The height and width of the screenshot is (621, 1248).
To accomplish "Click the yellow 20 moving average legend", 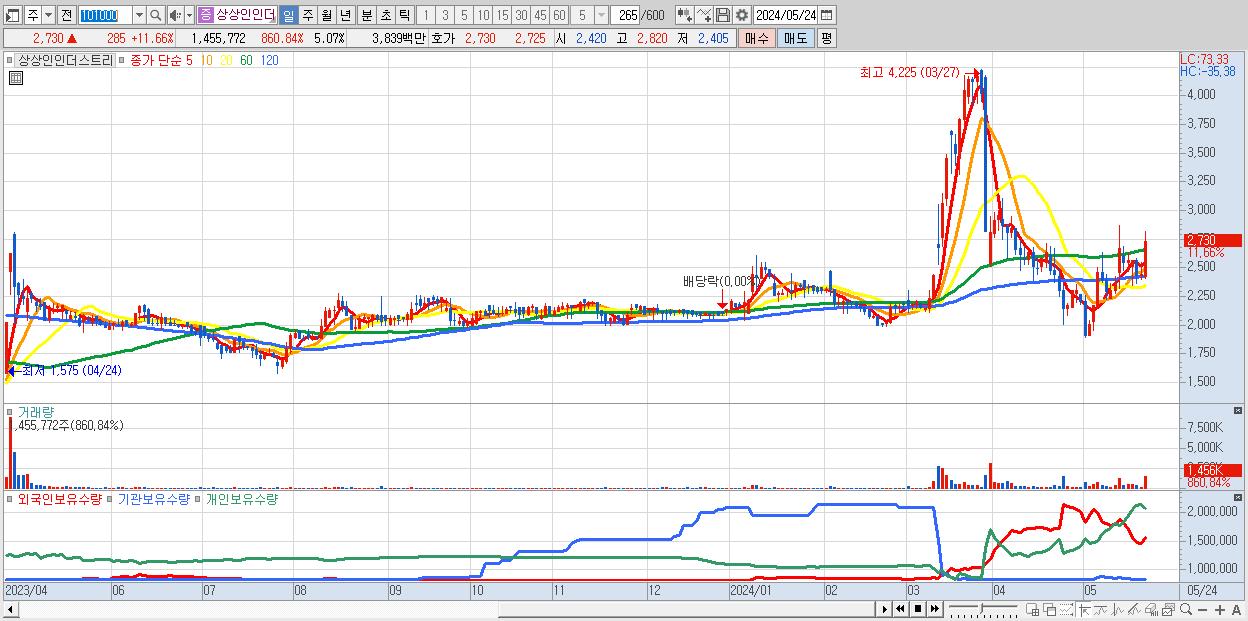I will tap(227, 60).
